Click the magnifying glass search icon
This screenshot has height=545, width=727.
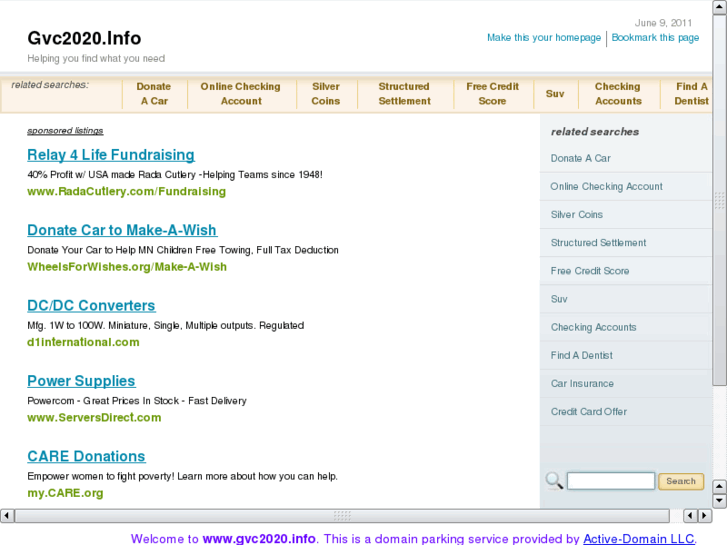pyautogui.click(x=554, y=481)
